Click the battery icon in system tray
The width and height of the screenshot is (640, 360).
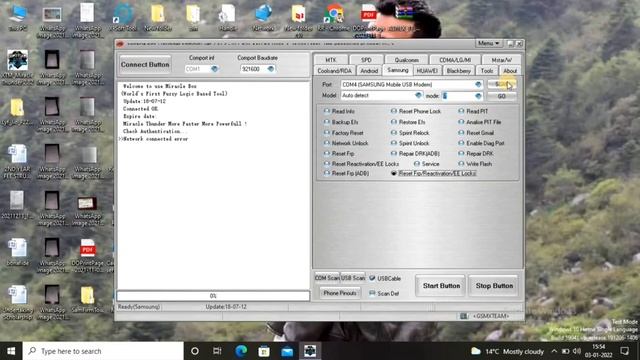pyautogui.click(x=566, y=351)
